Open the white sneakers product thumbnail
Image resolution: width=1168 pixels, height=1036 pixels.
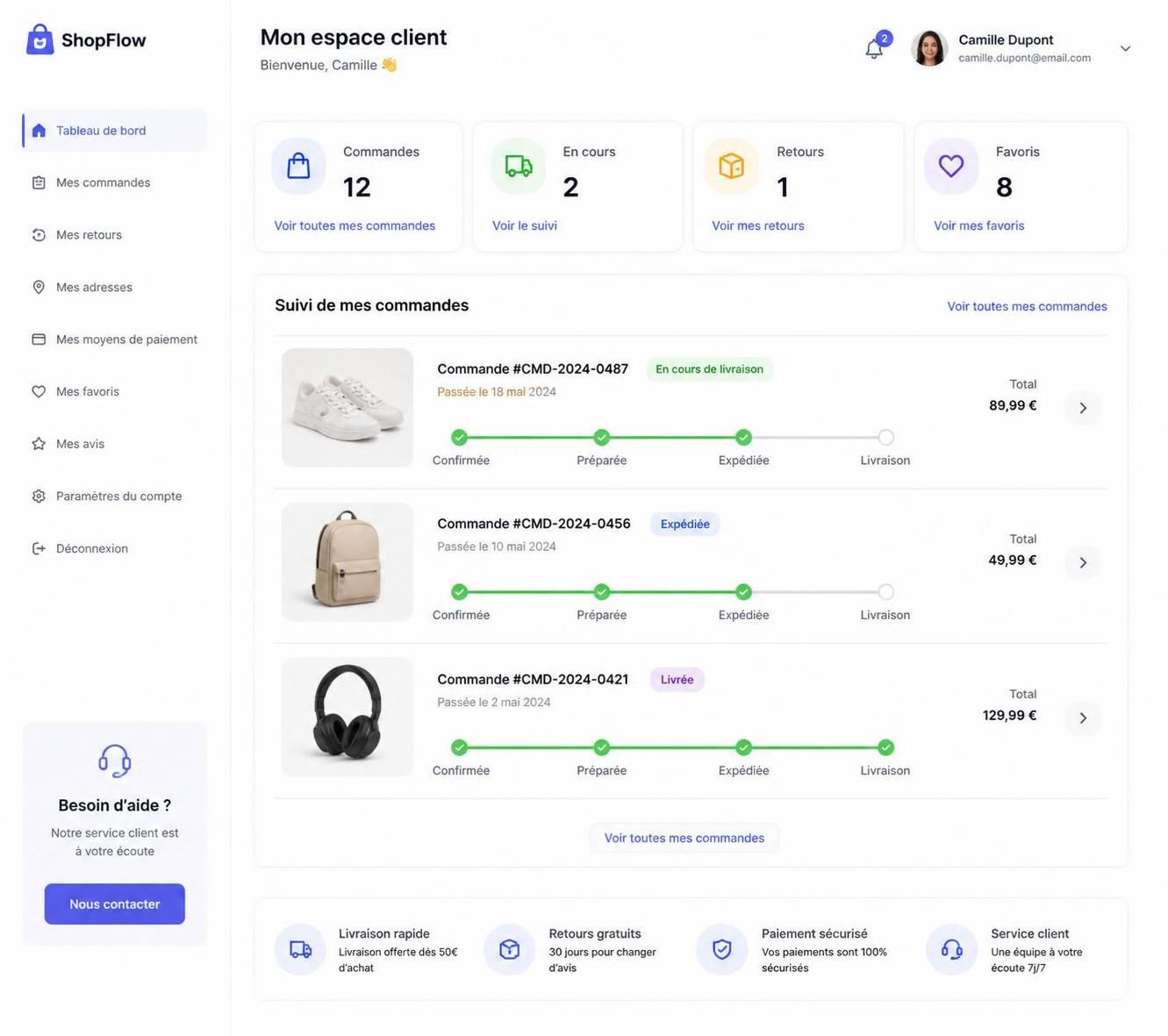[x=348, y=408]
